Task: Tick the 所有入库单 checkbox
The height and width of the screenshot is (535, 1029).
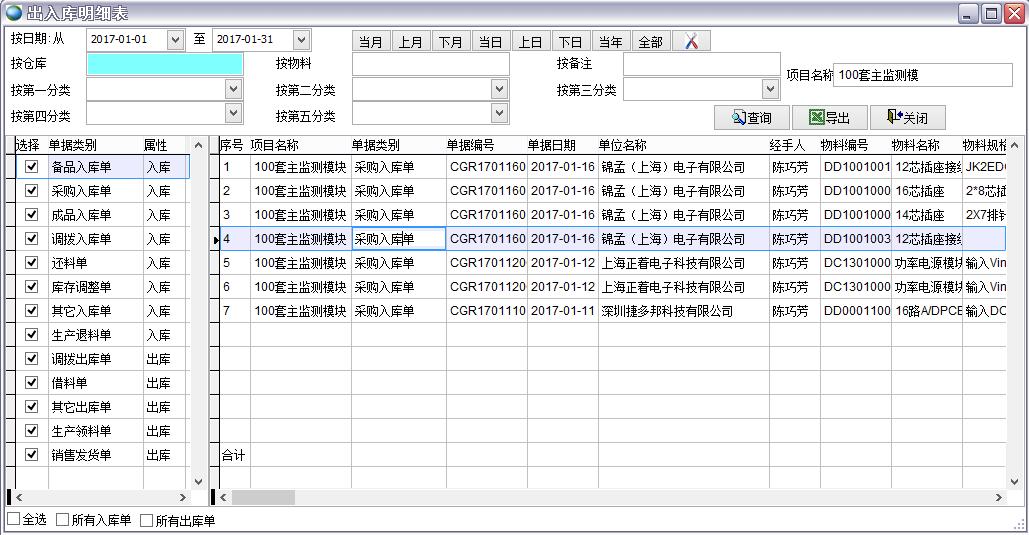Action: (x=63, y=520)
